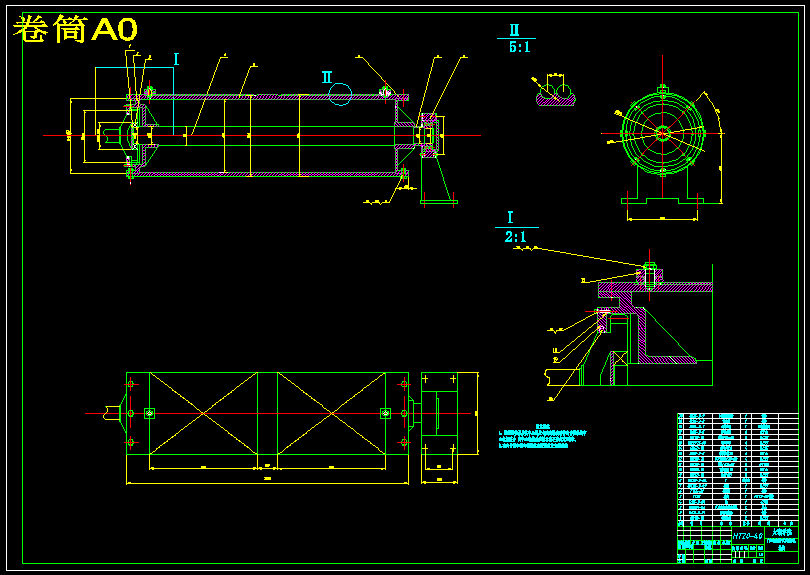Click the yellow title text 卷筒A0
The width and height of the screenshot is (810, 575).
[x=75, y=29]
